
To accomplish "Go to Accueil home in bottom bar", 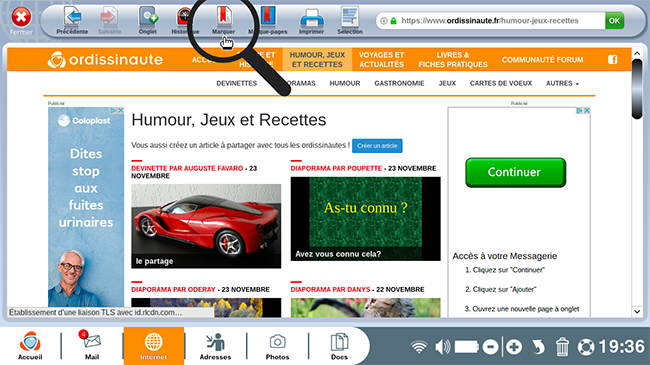I will pos(30,346).
